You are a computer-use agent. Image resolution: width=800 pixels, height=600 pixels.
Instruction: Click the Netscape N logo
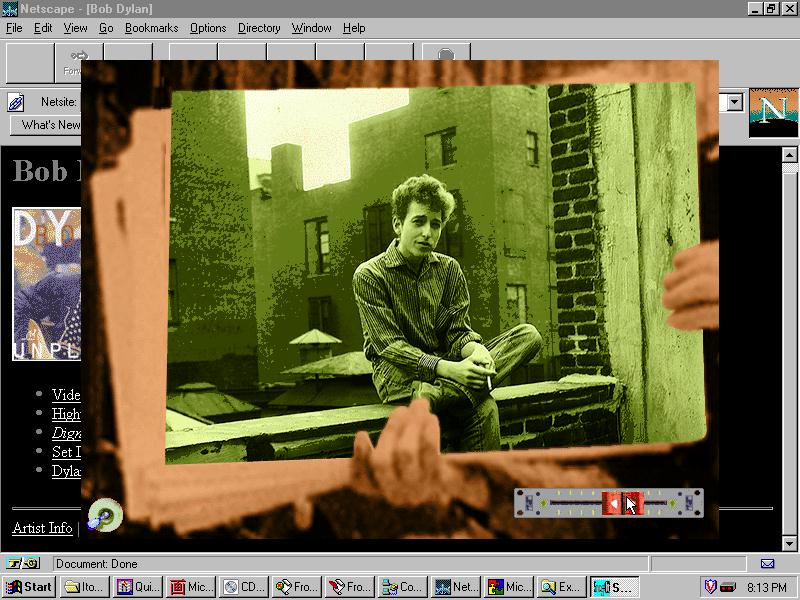(x=773, y=113)
